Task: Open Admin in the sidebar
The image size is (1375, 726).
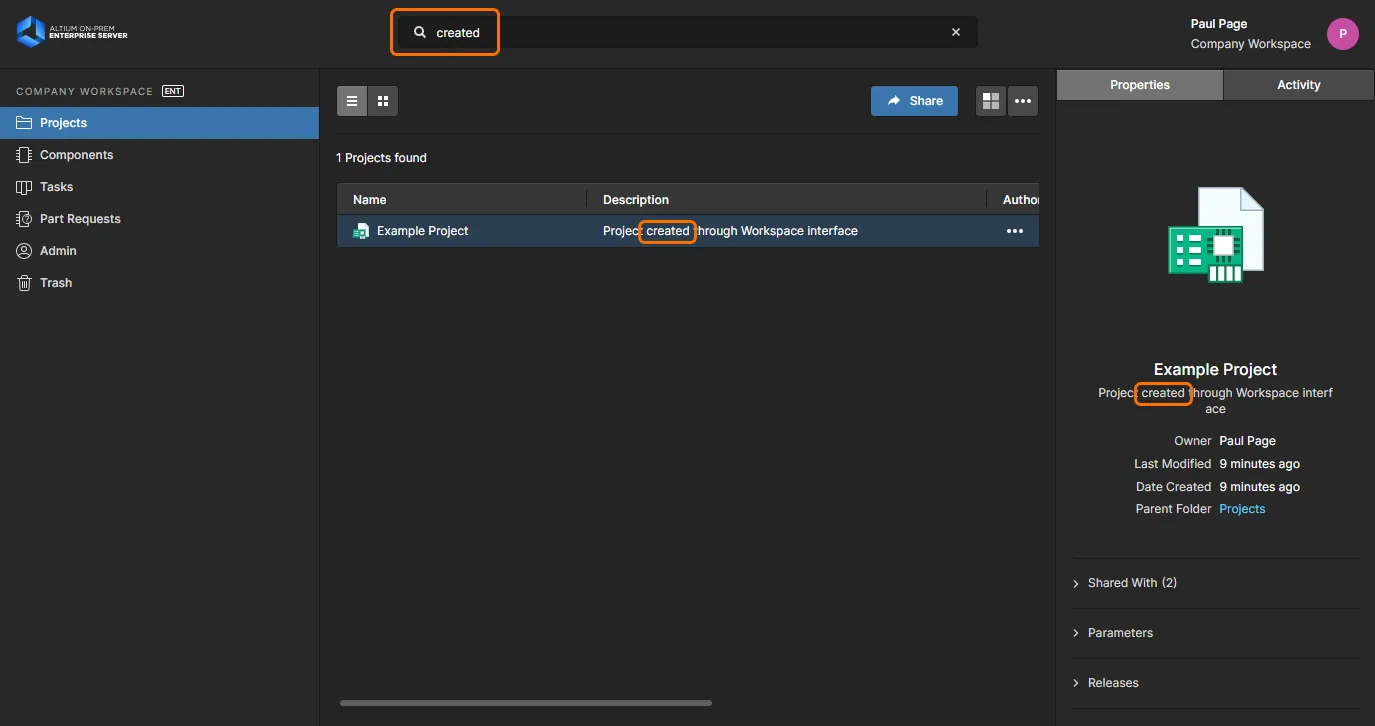Action: coord(160,251)
